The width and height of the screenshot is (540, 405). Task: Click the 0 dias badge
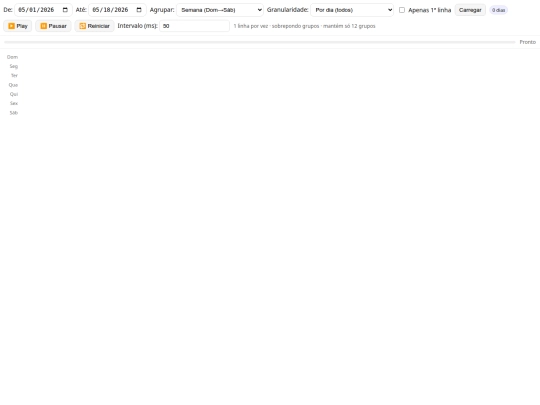pos(498,10)
